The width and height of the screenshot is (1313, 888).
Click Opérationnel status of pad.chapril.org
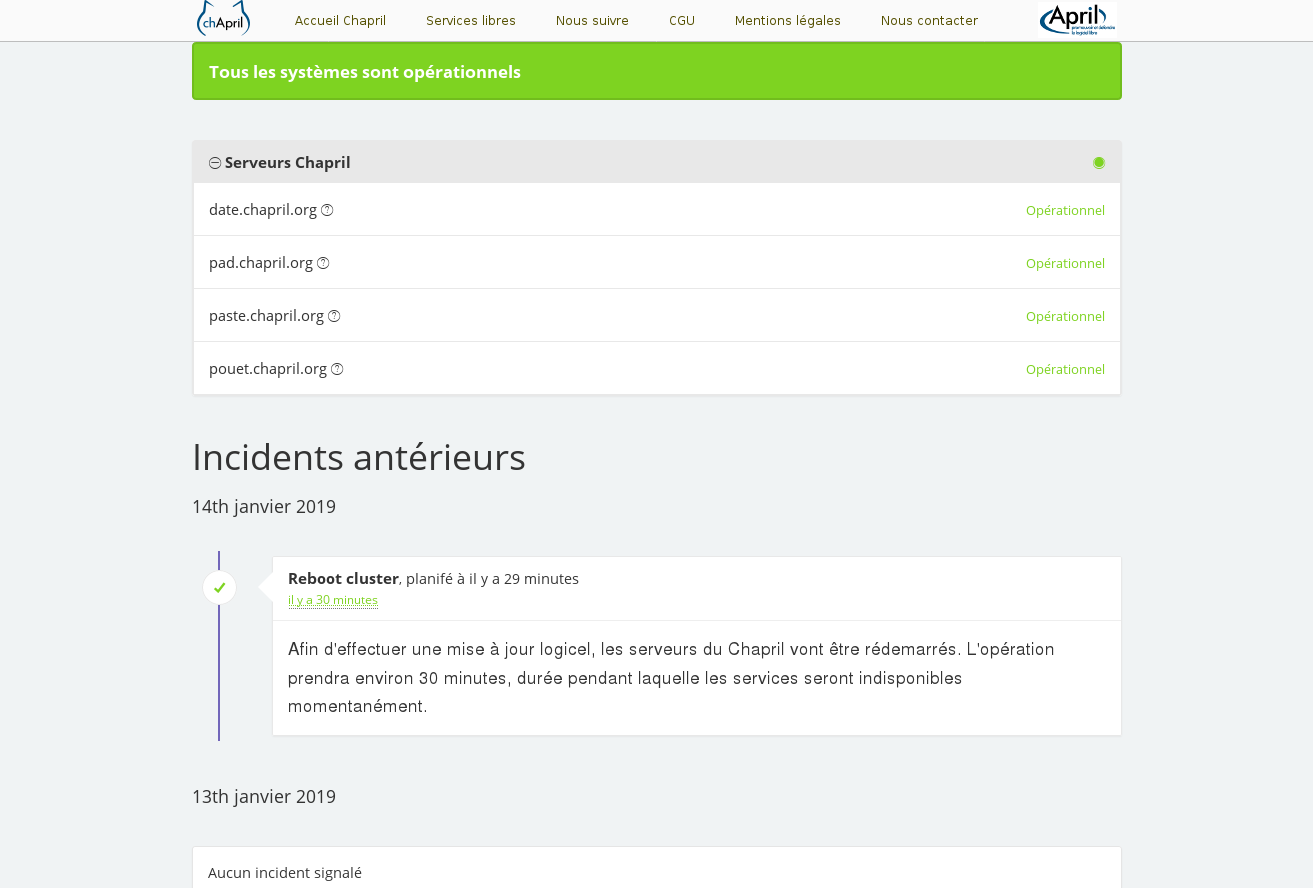pos(1065,264)
